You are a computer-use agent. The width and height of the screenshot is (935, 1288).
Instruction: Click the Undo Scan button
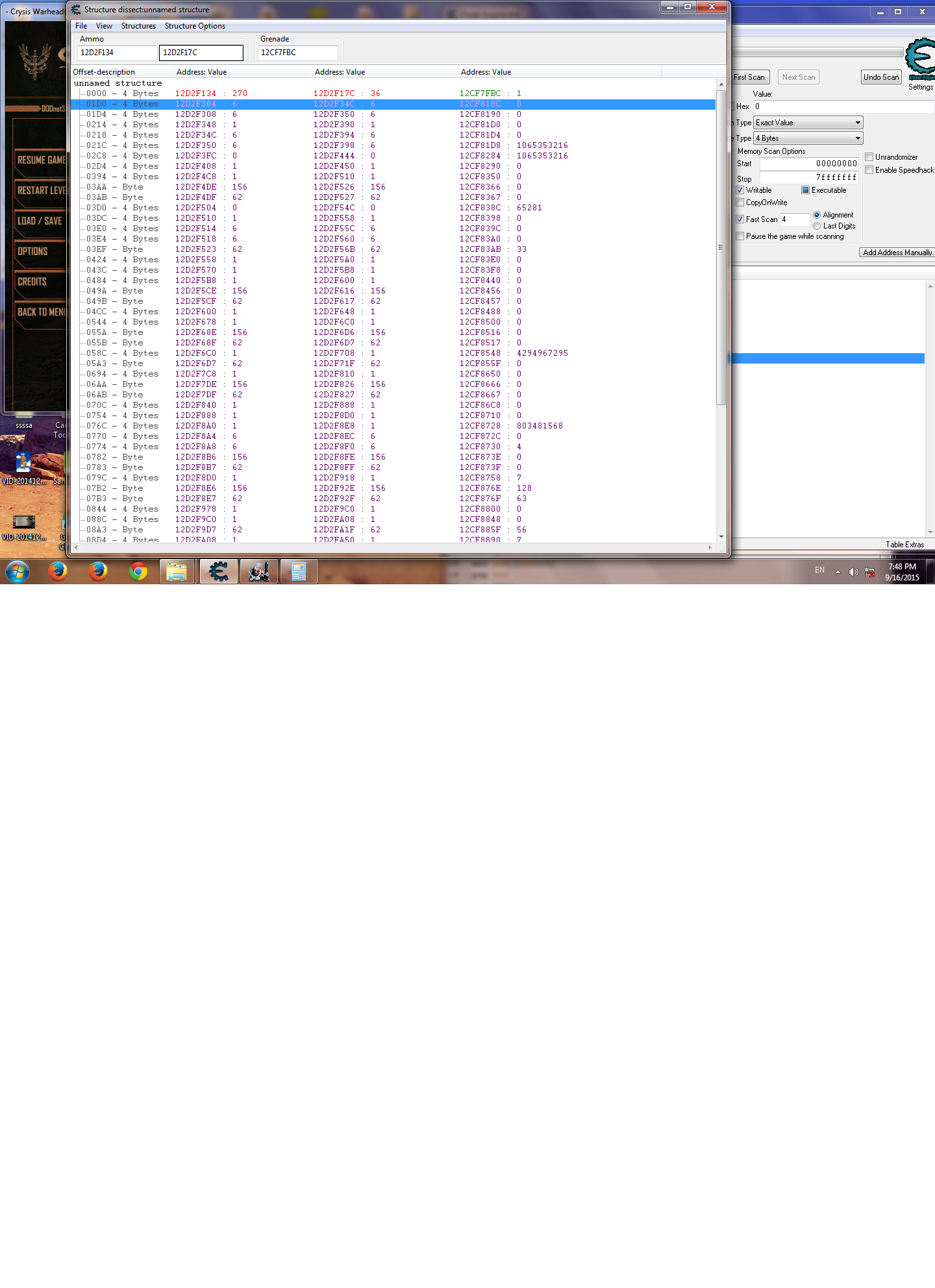881,77
